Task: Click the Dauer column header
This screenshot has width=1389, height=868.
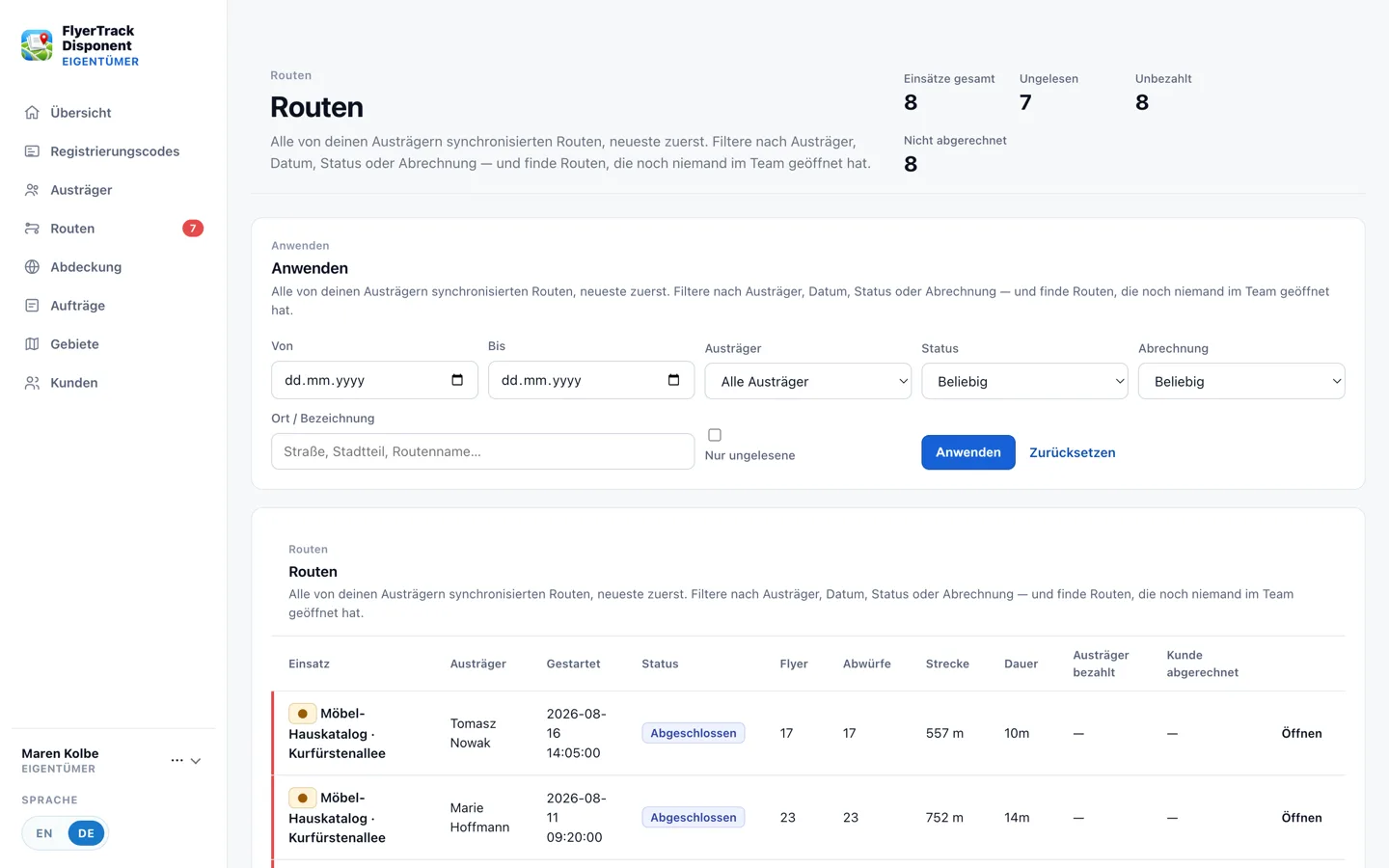Action: click(x=1021, y=664)
